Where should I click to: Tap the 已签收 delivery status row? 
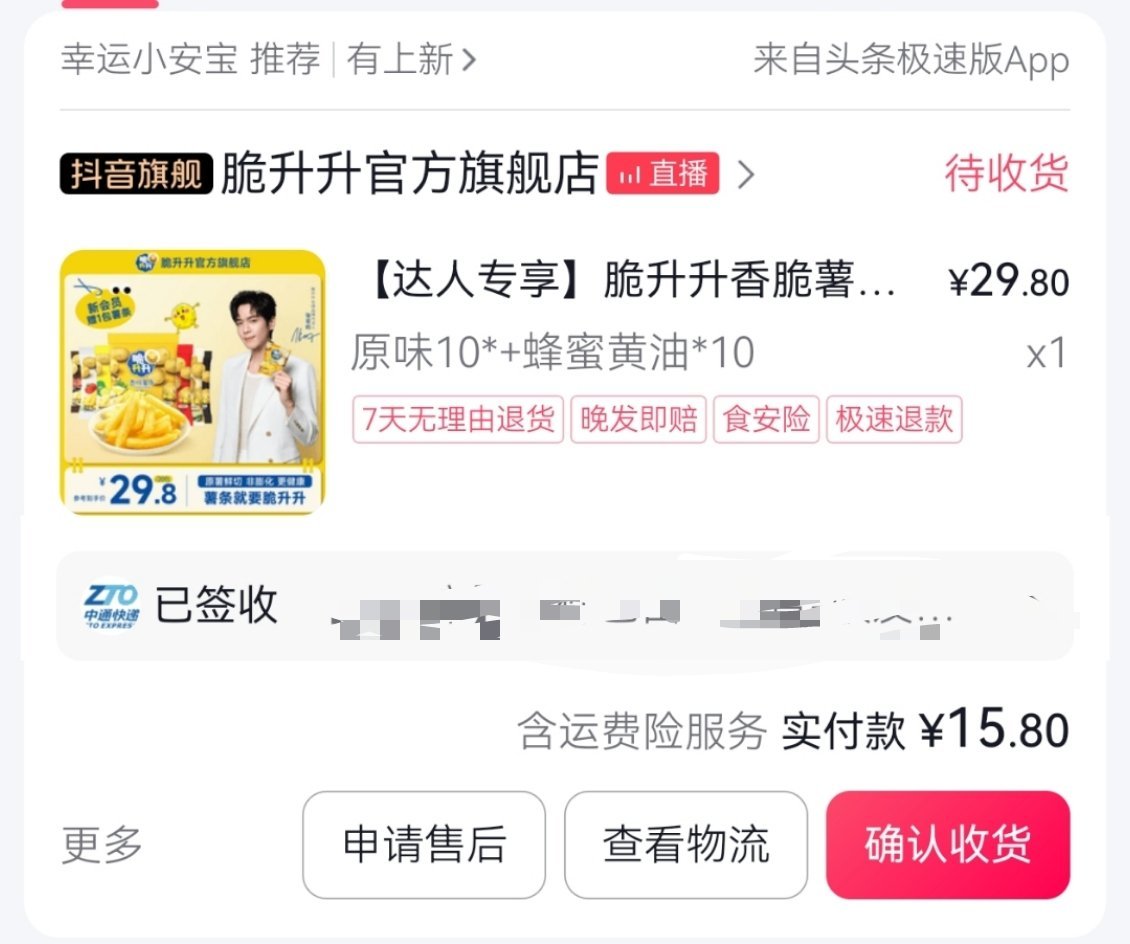point(565,606)
